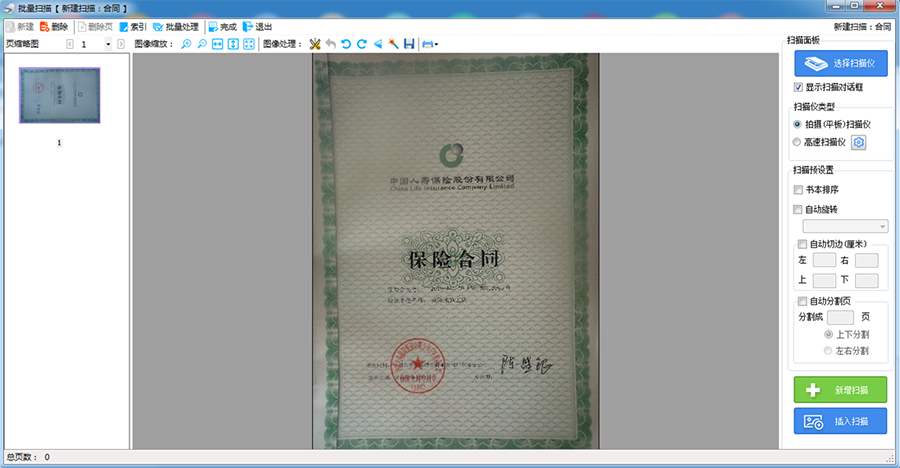
Task: Select 拍摄(平板)扫描仪 radio option
Action: pyautogui.click(x=797, y=124)
